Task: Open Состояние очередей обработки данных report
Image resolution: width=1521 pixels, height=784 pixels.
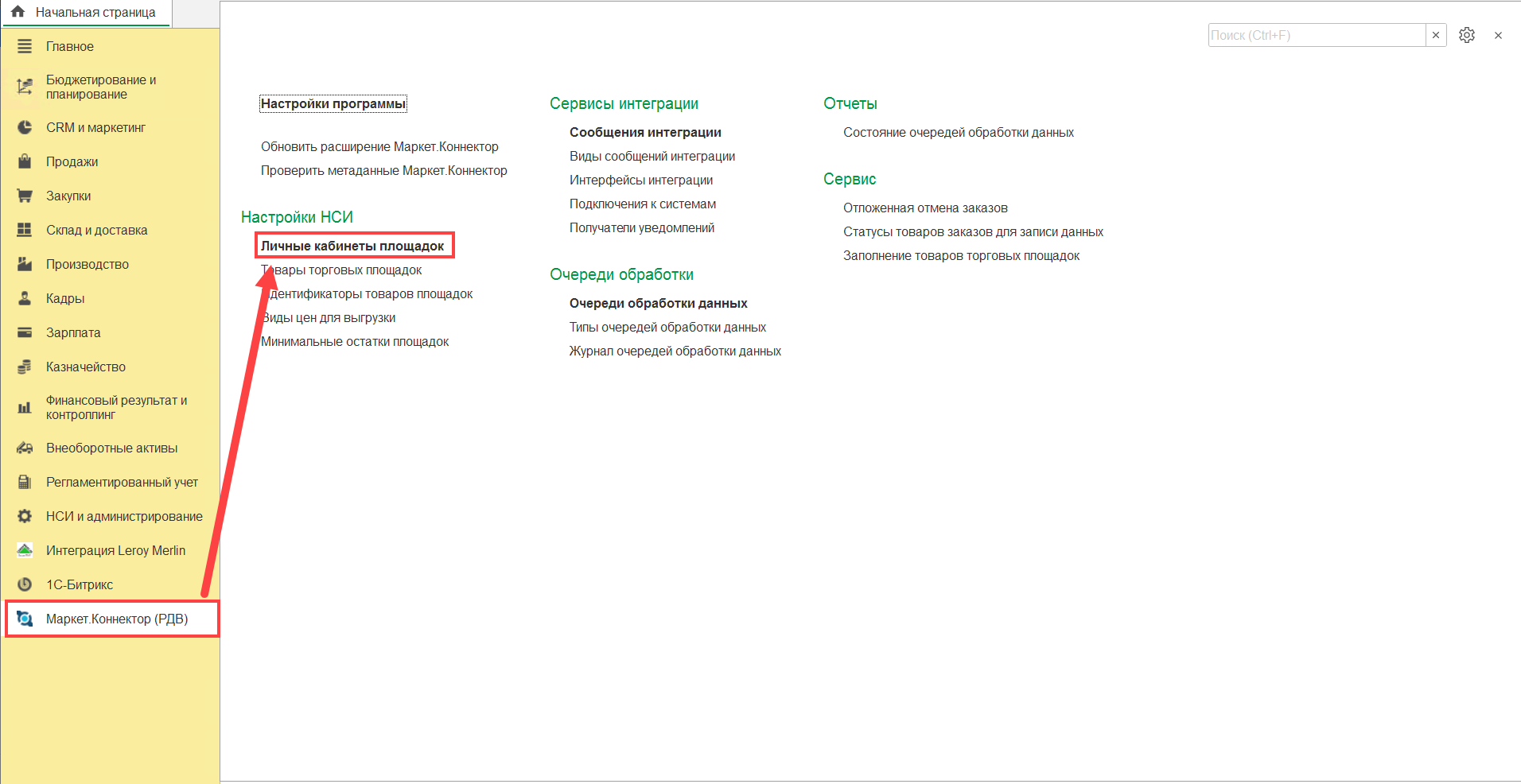Action: pos(959,132)
